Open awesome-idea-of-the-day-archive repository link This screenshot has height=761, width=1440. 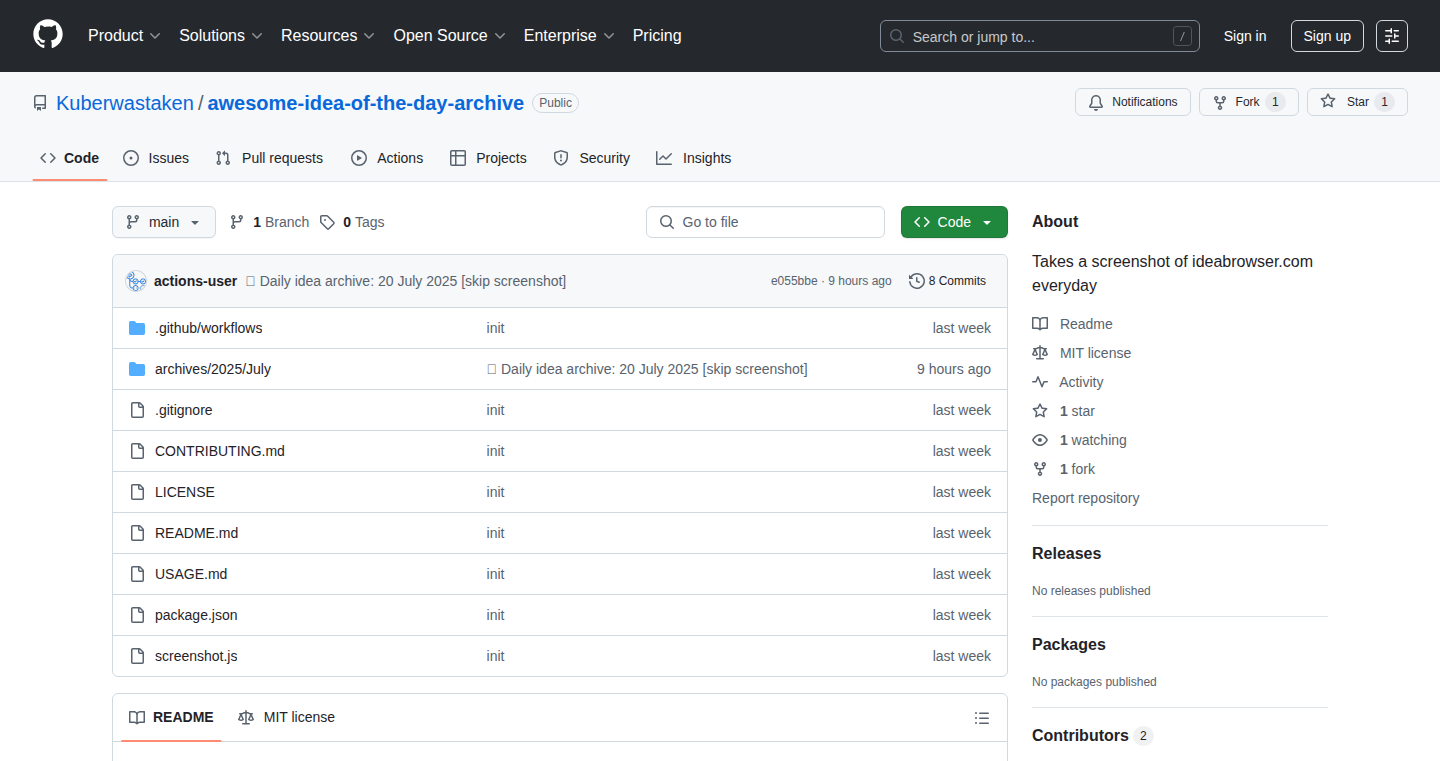366,103
